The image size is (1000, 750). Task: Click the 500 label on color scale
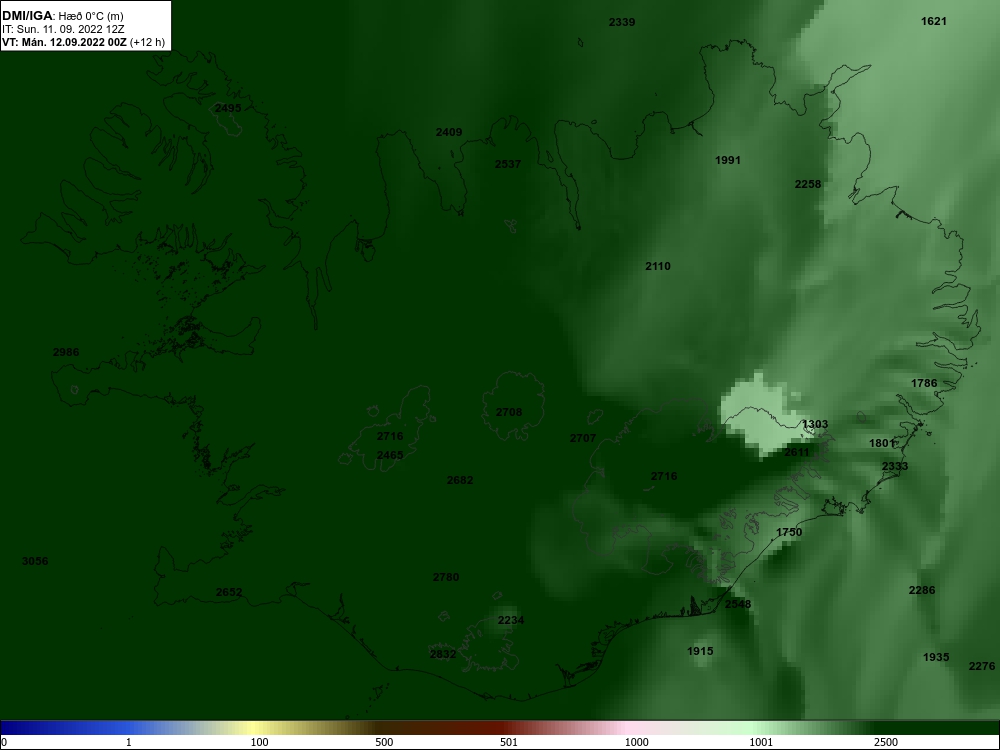tap(384, 742)
